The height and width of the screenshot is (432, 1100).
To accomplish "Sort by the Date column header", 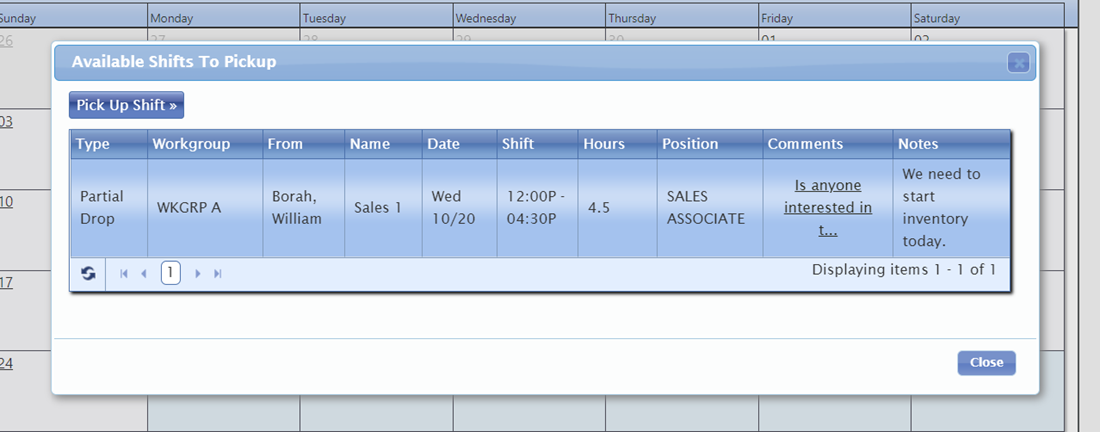I will (x=443, y=144).
